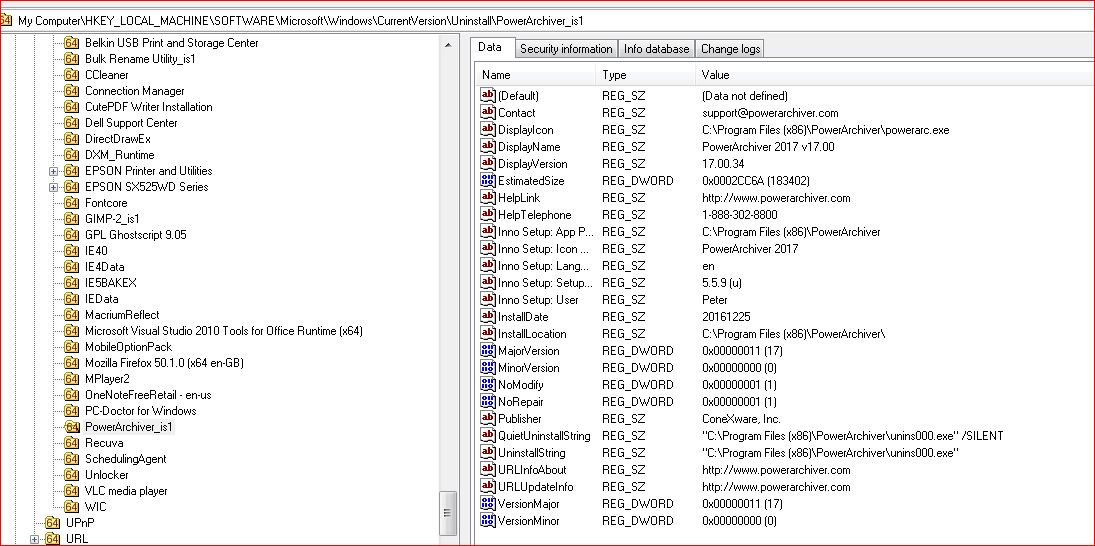1095x546 pixels.
Task: Click the MPlayer2 key folder icon
Action: coord(71,378)
